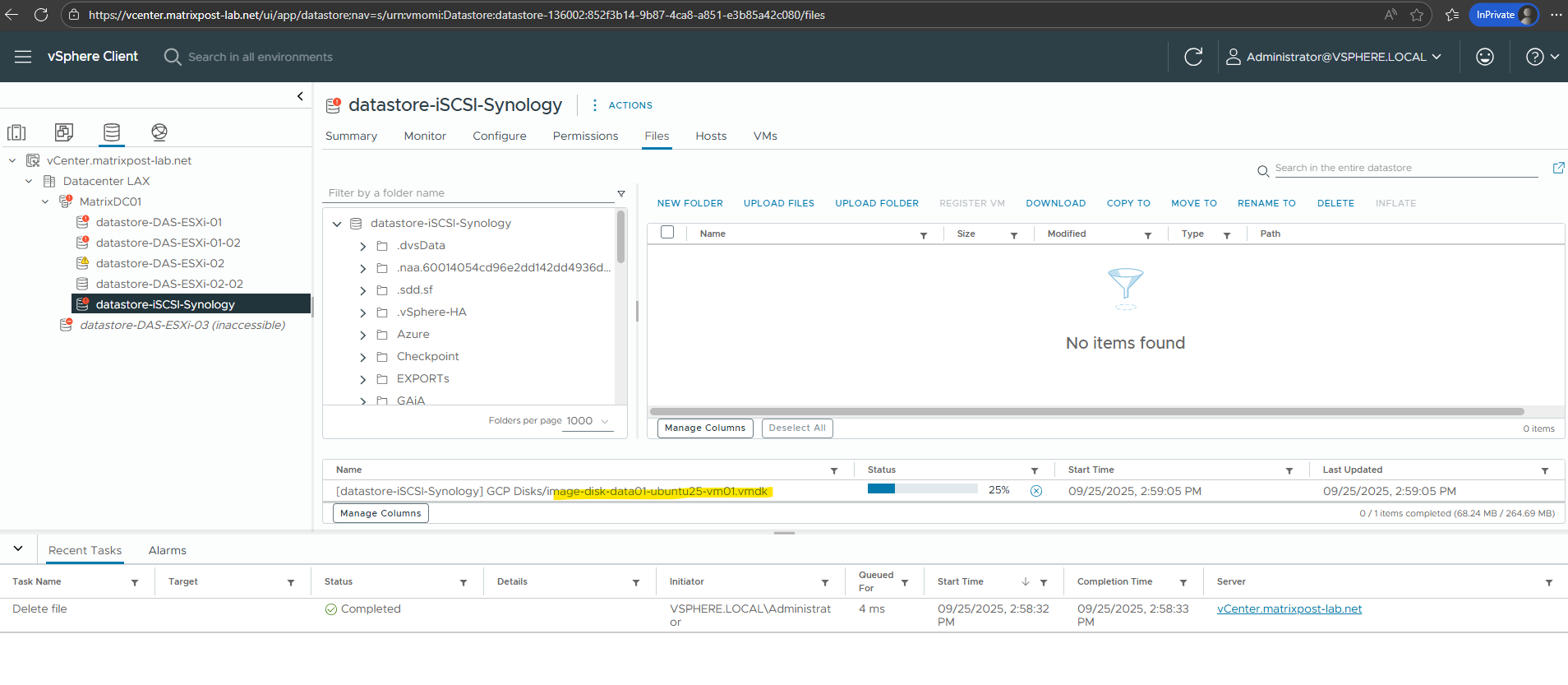
Task: Click Manage Columns under the file list
Action: tap(705, 428)
